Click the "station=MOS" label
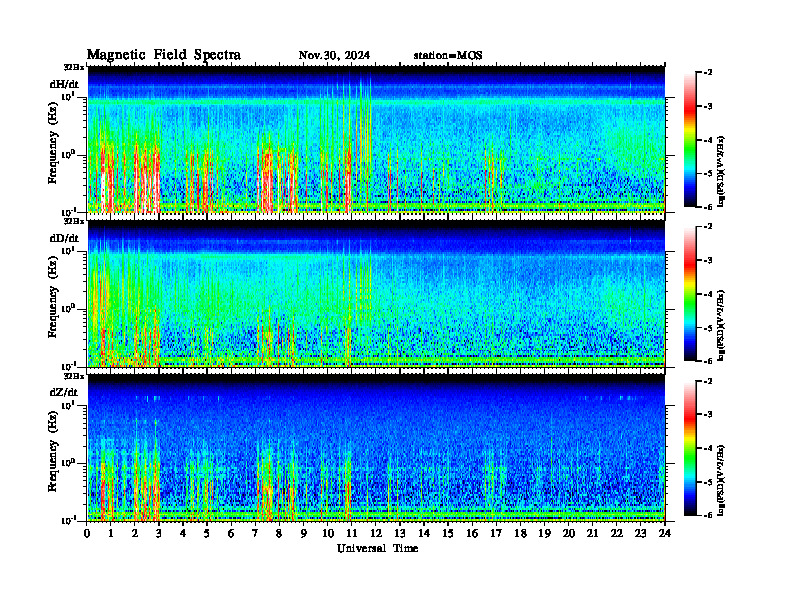This screenshot has height=612, width=792. [448, 55]
